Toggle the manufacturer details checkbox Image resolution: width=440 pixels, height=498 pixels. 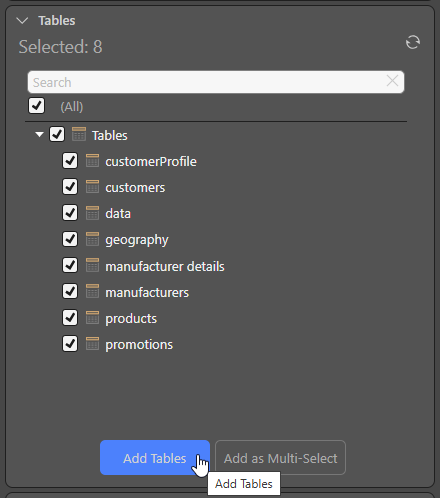click(x=70, y=265)
